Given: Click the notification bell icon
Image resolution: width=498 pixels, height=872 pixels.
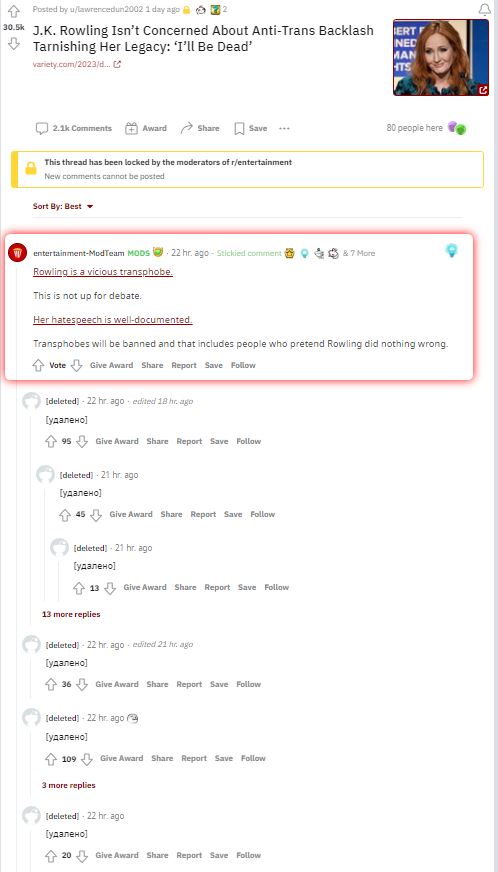Looking at the screenshot, I should click(x=485, y=9).
